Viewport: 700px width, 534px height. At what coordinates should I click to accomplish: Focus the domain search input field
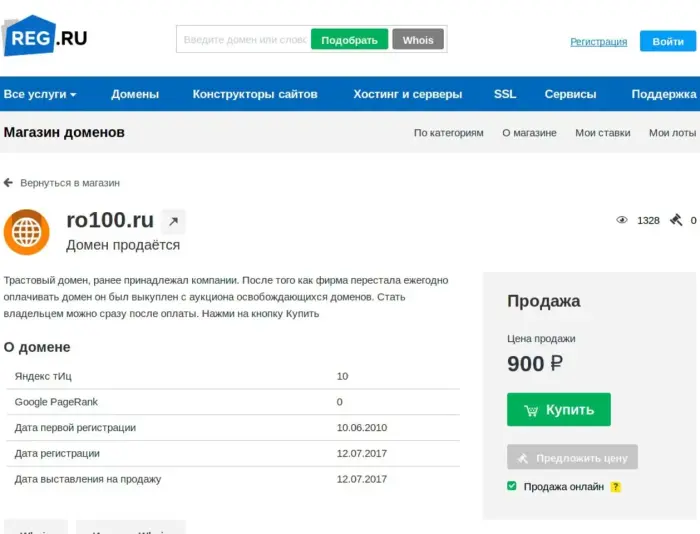click(x=245, y=40)
